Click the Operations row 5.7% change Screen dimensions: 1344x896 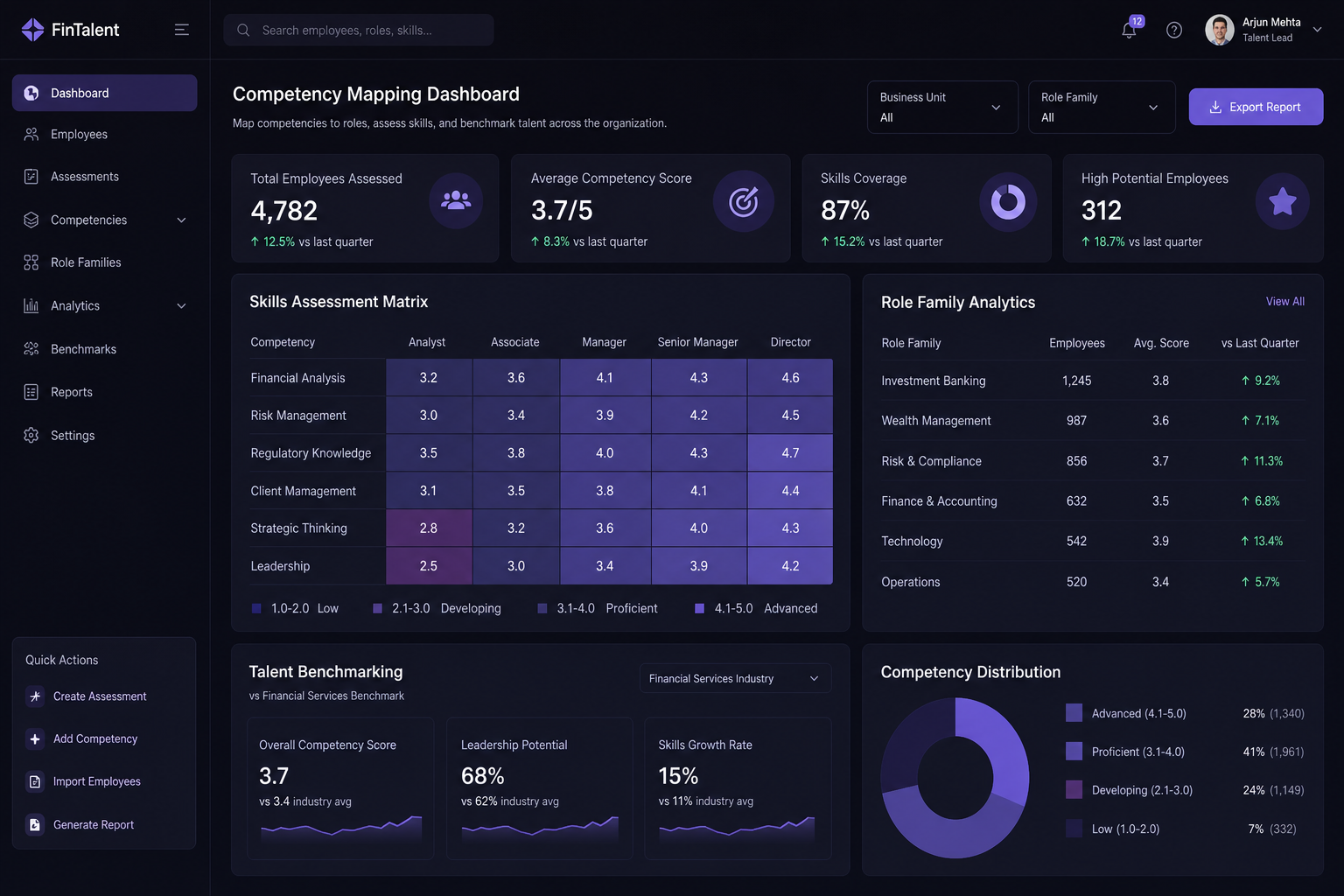point(1260,582)
